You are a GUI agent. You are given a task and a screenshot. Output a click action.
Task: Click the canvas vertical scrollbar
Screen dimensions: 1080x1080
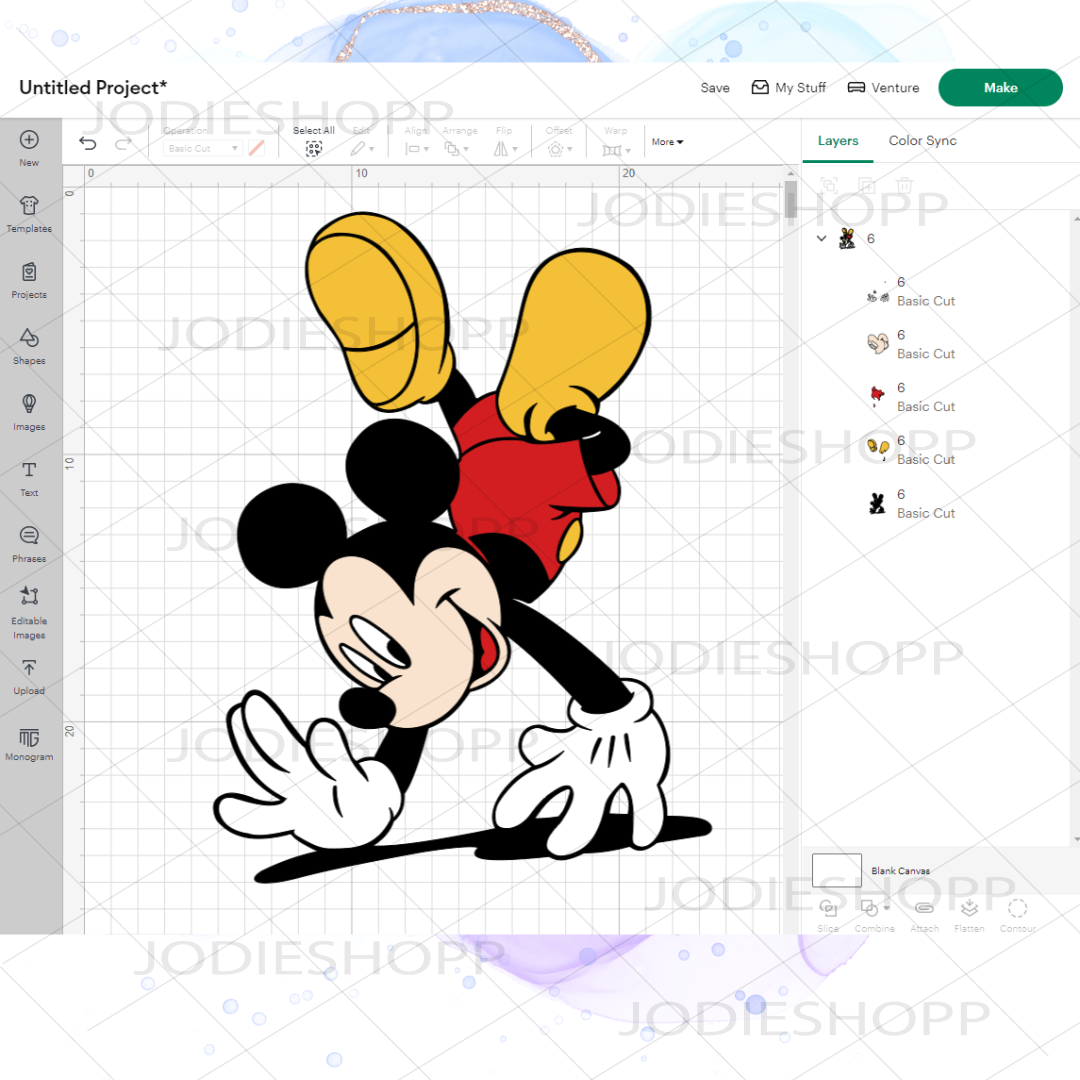(x=791, y=198)
